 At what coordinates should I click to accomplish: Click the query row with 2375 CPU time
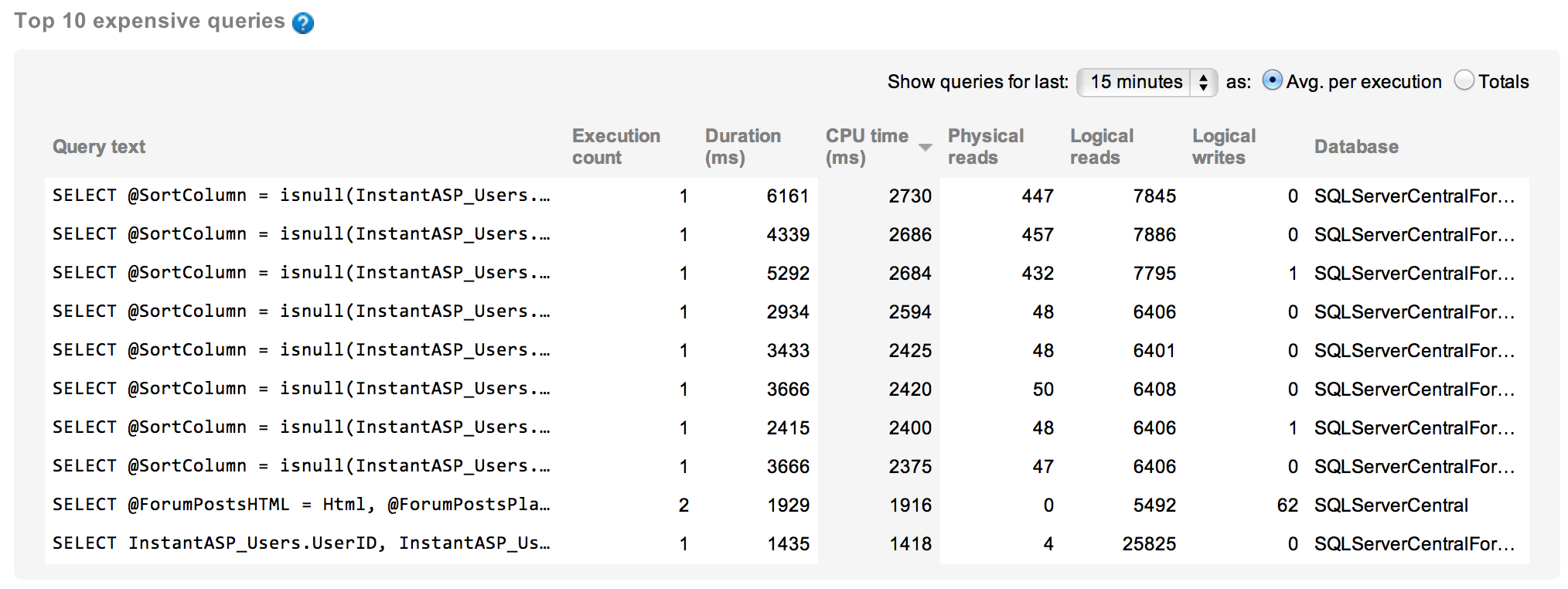(x=301, y=467)
